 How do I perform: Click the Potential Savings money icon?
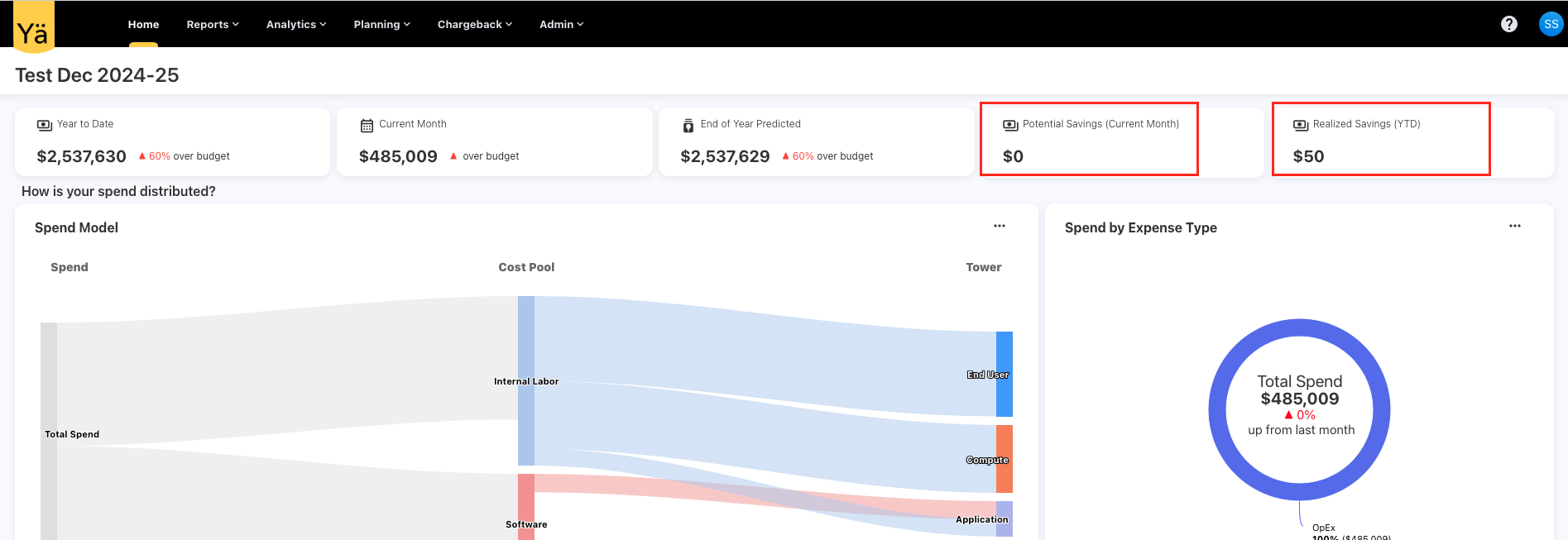pyautogui.click(x=1010, y=125)
